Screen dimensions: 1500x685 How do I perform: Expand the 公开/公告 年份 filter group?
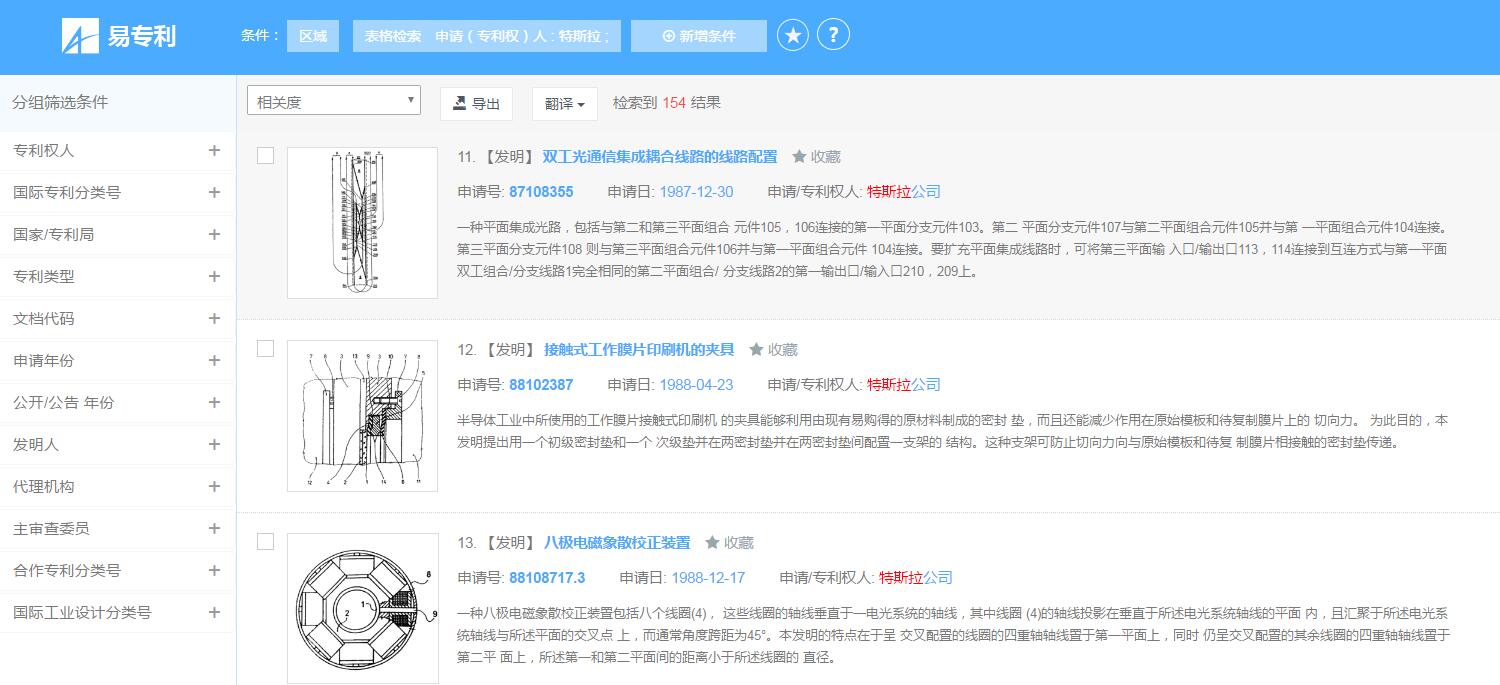point(214,403)
